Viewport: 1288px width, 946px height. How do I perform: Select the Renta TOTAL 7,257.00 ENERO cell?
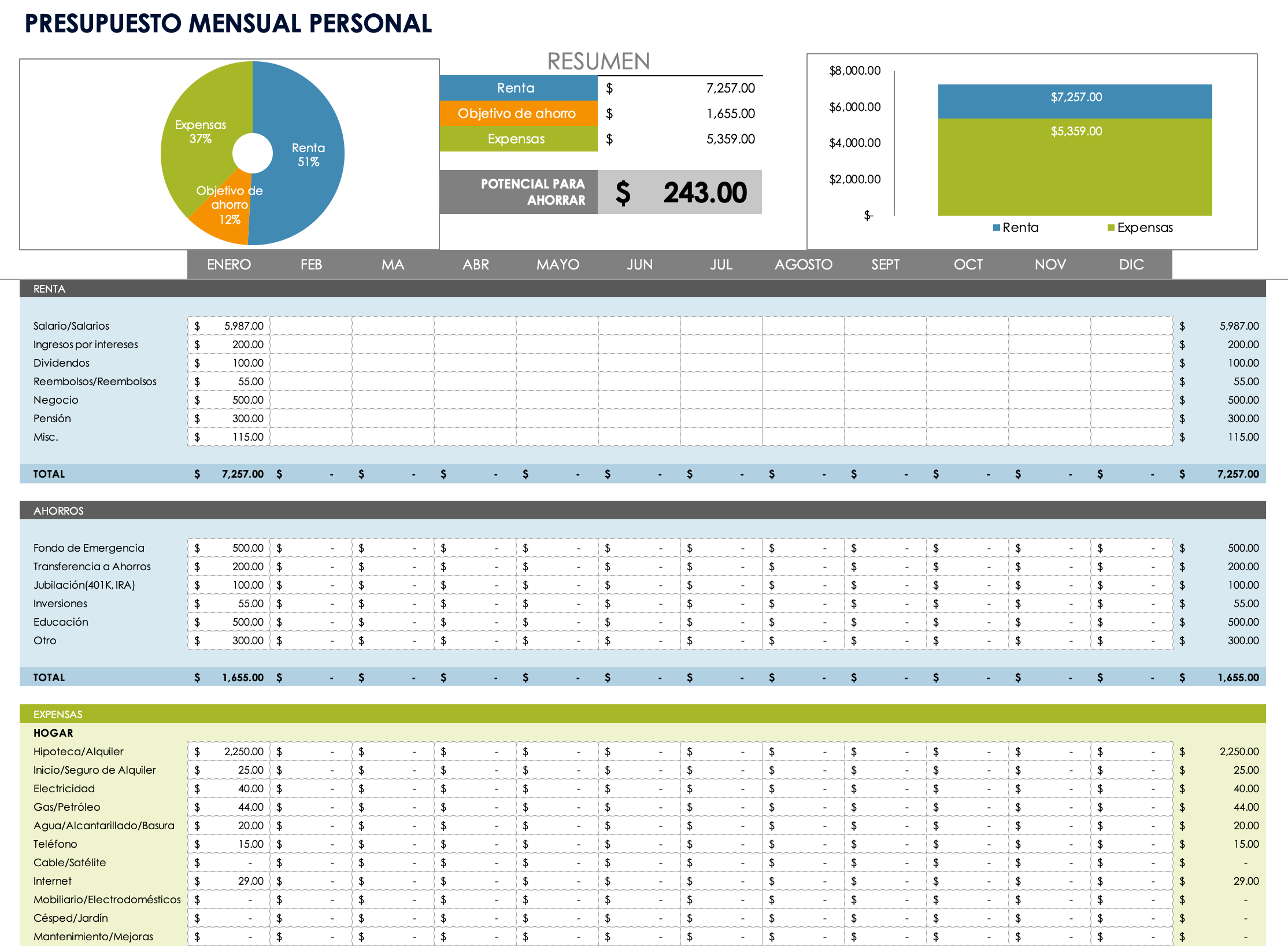[229, 474]
